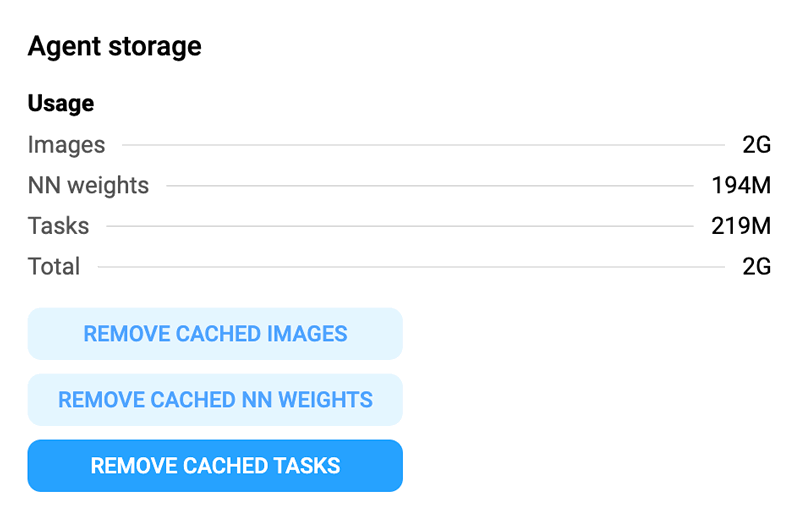The height and width of the screenshot is (522, 800).
Task: Click Remove Cached NN Weights button
Action: [x=215, y=400]
